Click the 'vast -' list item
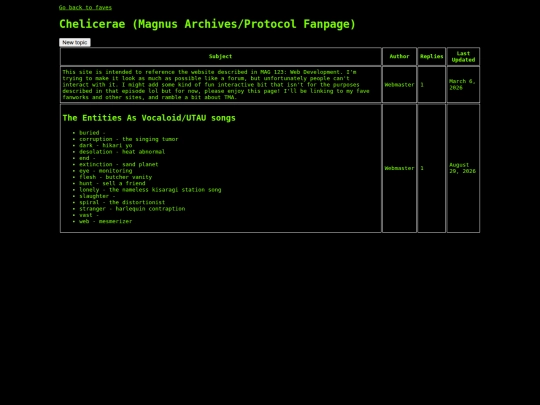 tap(89, 215)
